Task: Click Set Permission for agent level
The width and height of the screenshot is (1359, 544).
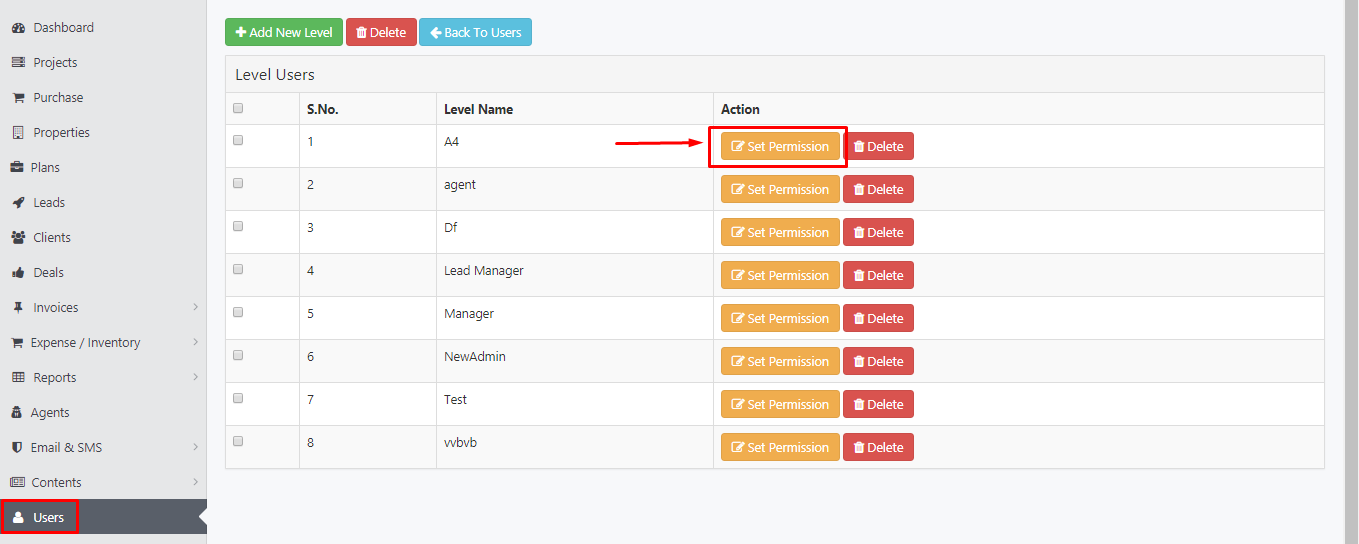Action: click(x=780, y=189)
